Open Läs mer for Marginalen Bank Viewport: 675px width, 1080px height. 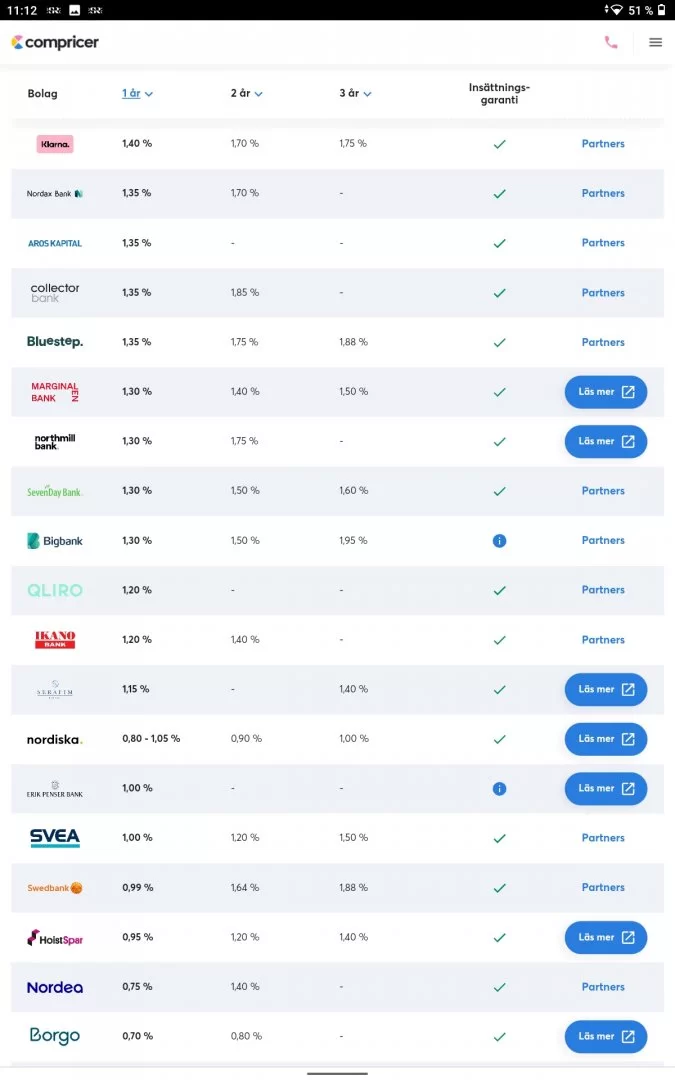coord(605,392)
